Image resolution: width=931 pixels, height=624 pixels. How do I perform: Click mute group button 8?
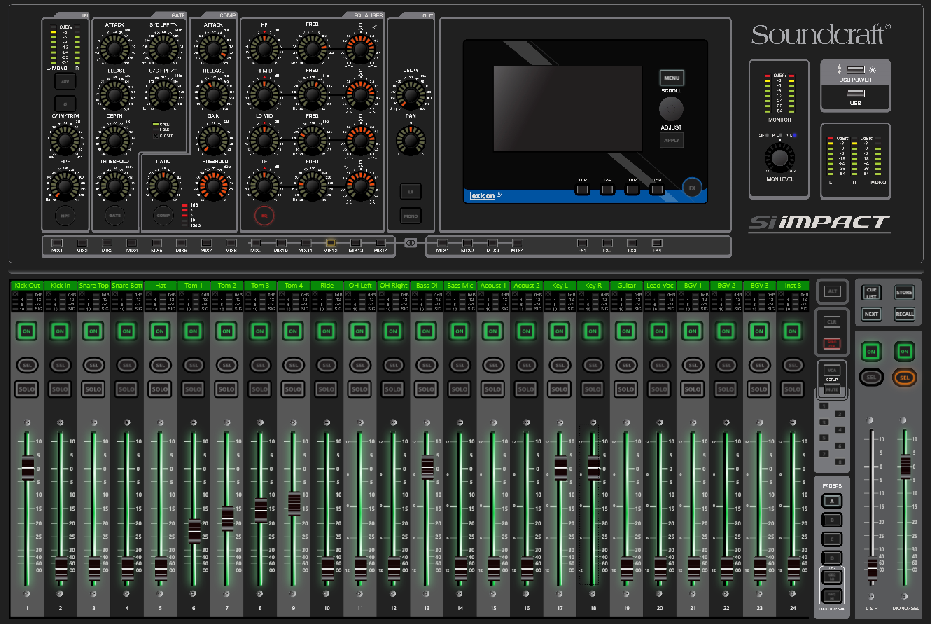(x=840, y=461)
